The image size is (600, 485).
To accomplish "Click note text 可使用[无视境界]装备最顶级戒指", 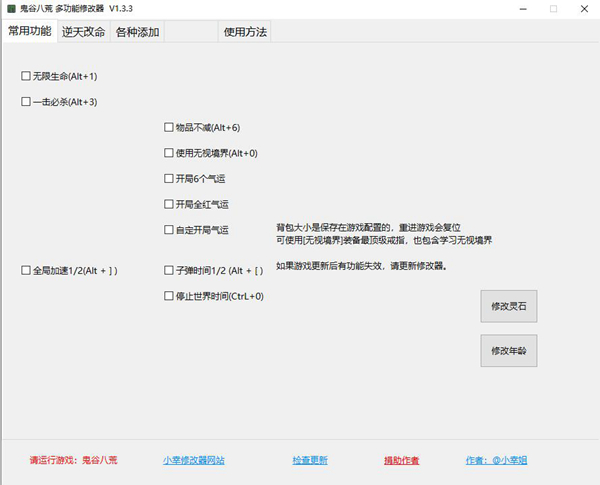I will (340, 240).
